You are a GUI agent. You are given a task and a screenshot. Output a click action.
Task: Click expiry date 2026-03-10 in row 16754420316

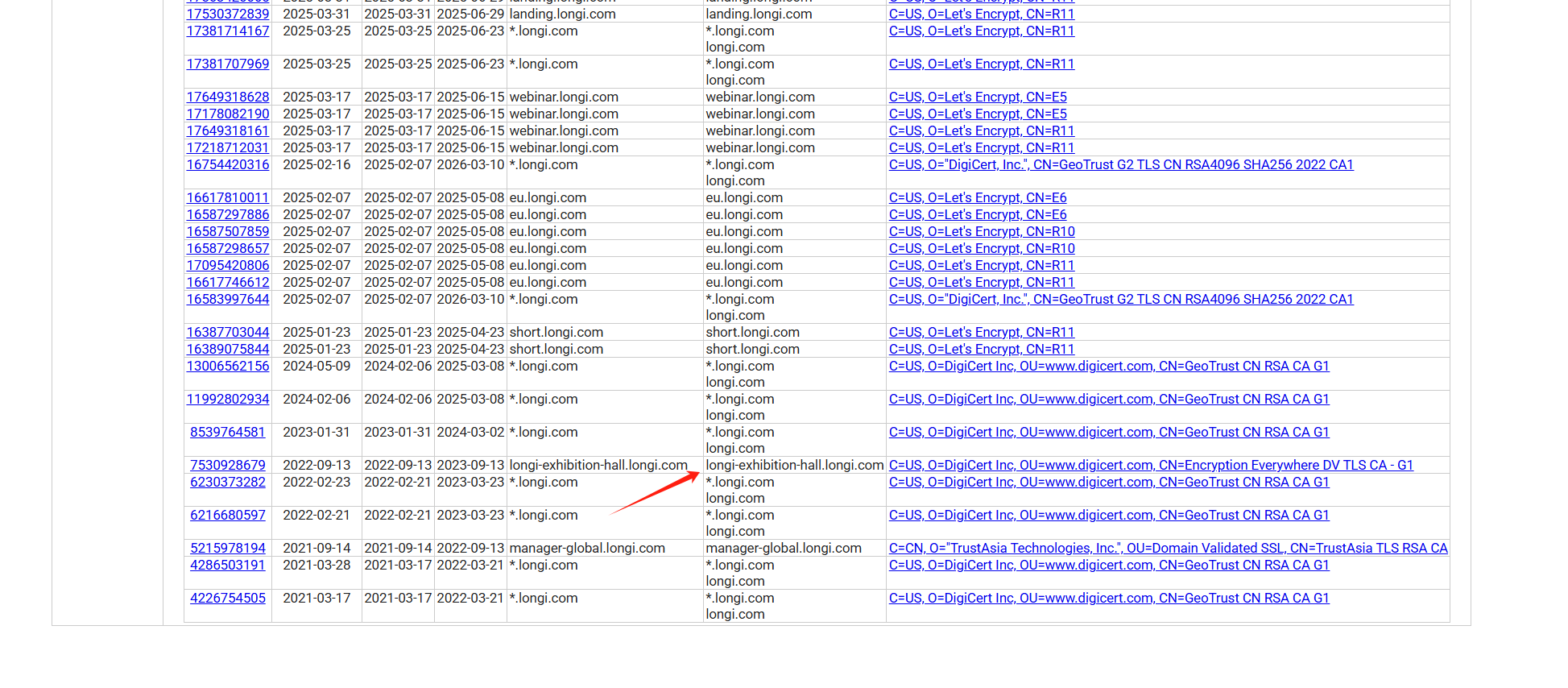[x=470, y=164]
